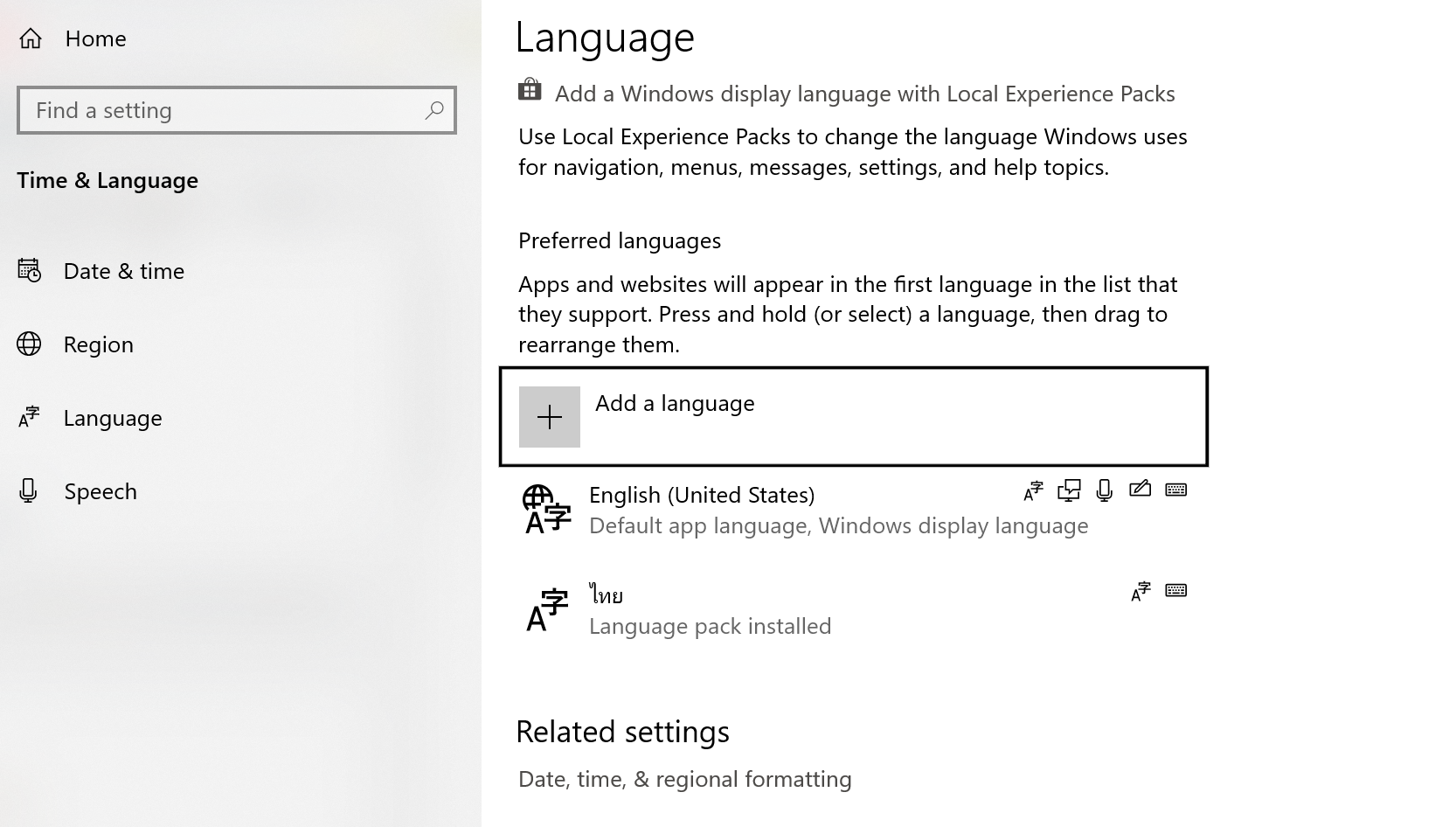Click the Time & Language section heading
The width and height of the screenshot is (1456, 827).
pos(107,180)
